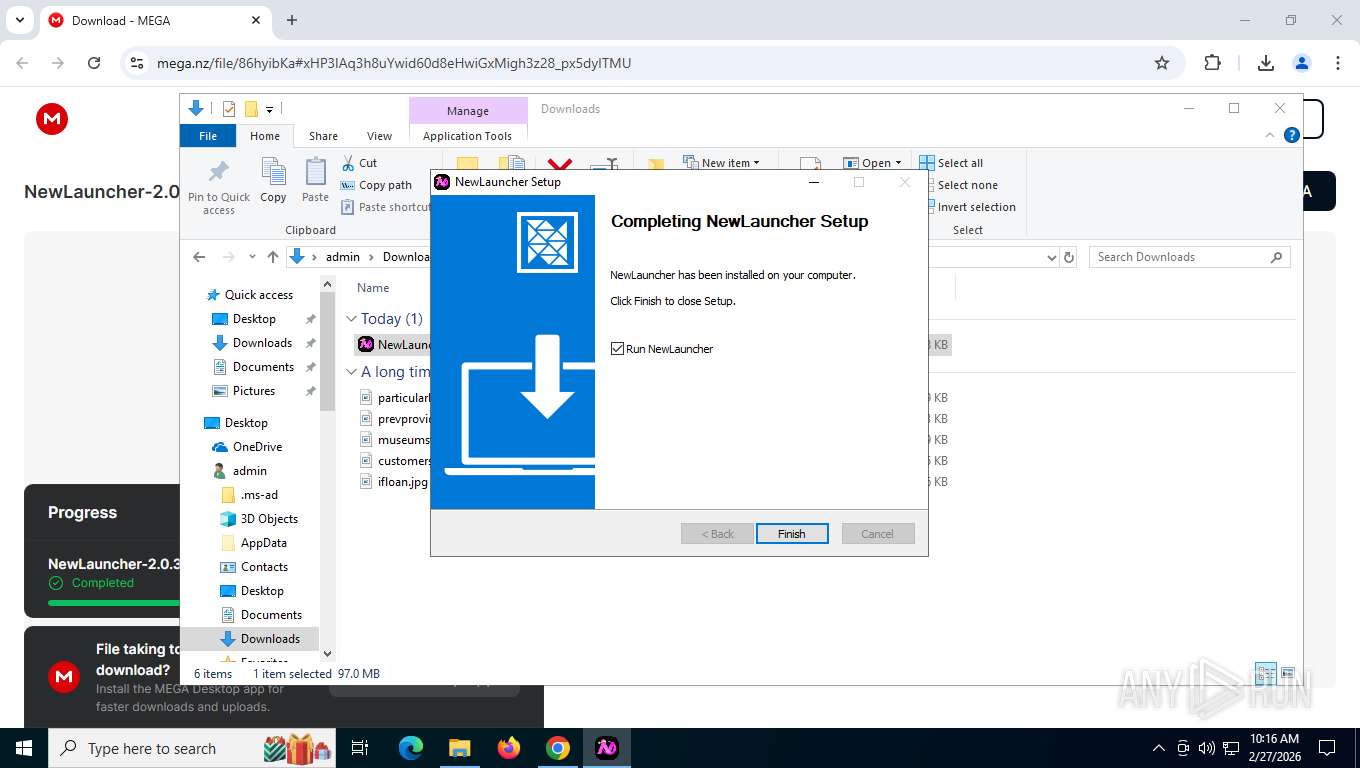The image size is (1360, 768).
Task: Open the Chrome extensions icon
Action: point(1212,63)
